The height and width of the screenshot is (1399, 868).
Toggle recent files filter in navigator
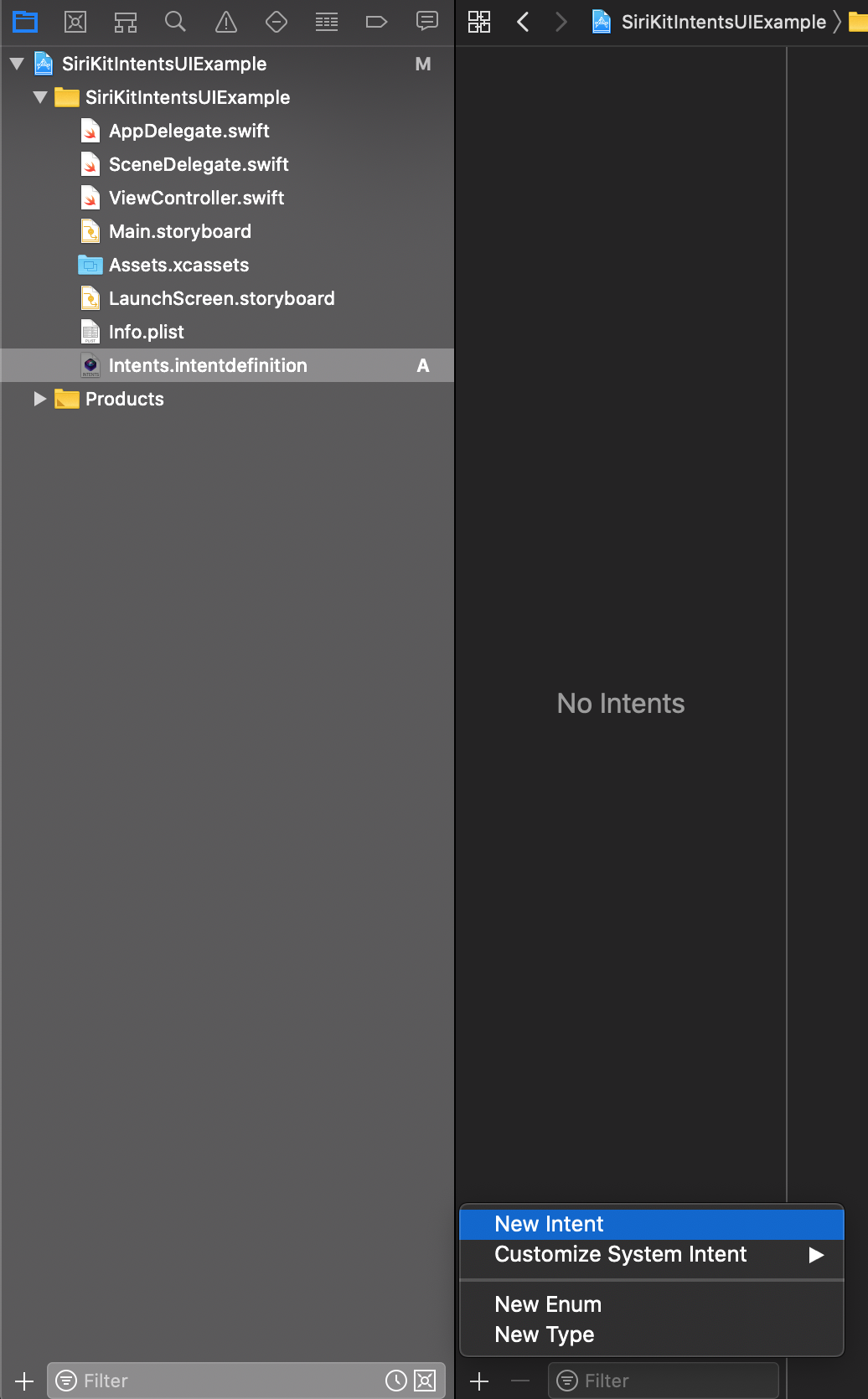click(396, 1381)
